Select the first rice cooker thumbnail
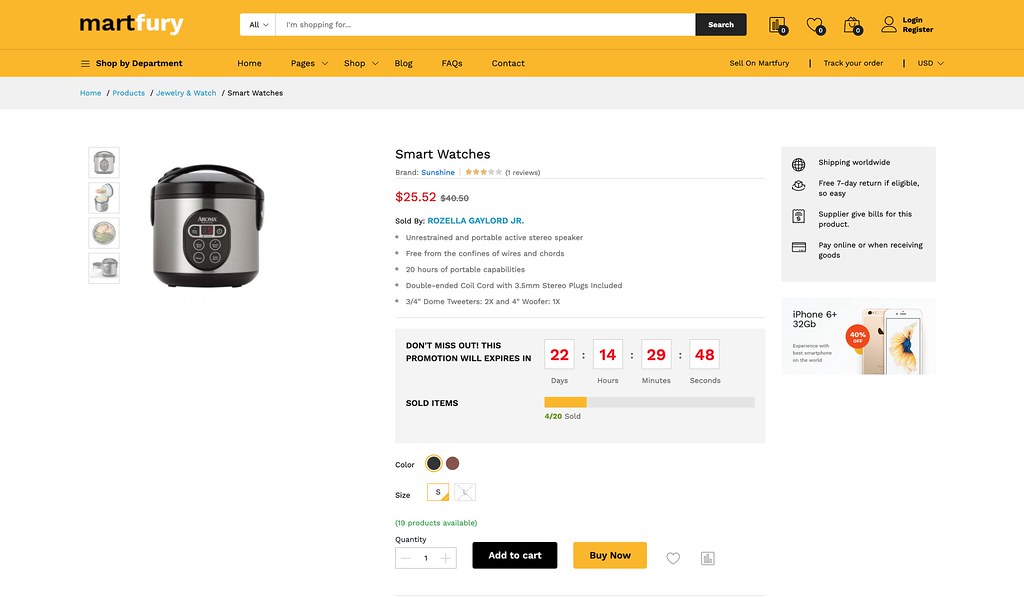This screenshot has height=598, width=1024. (104, 162)
